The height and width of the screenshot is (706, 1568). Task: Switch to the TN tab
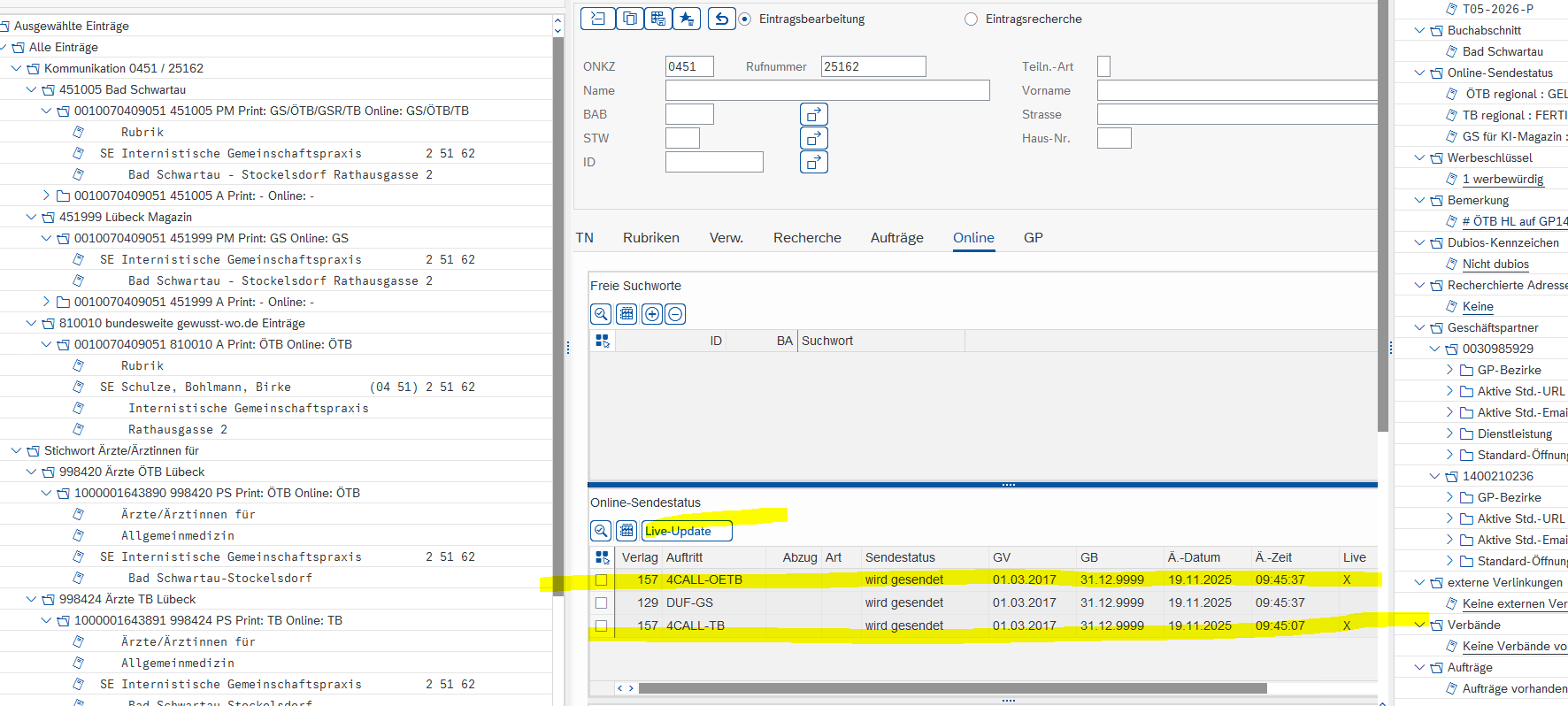click(x=585, y=238)
